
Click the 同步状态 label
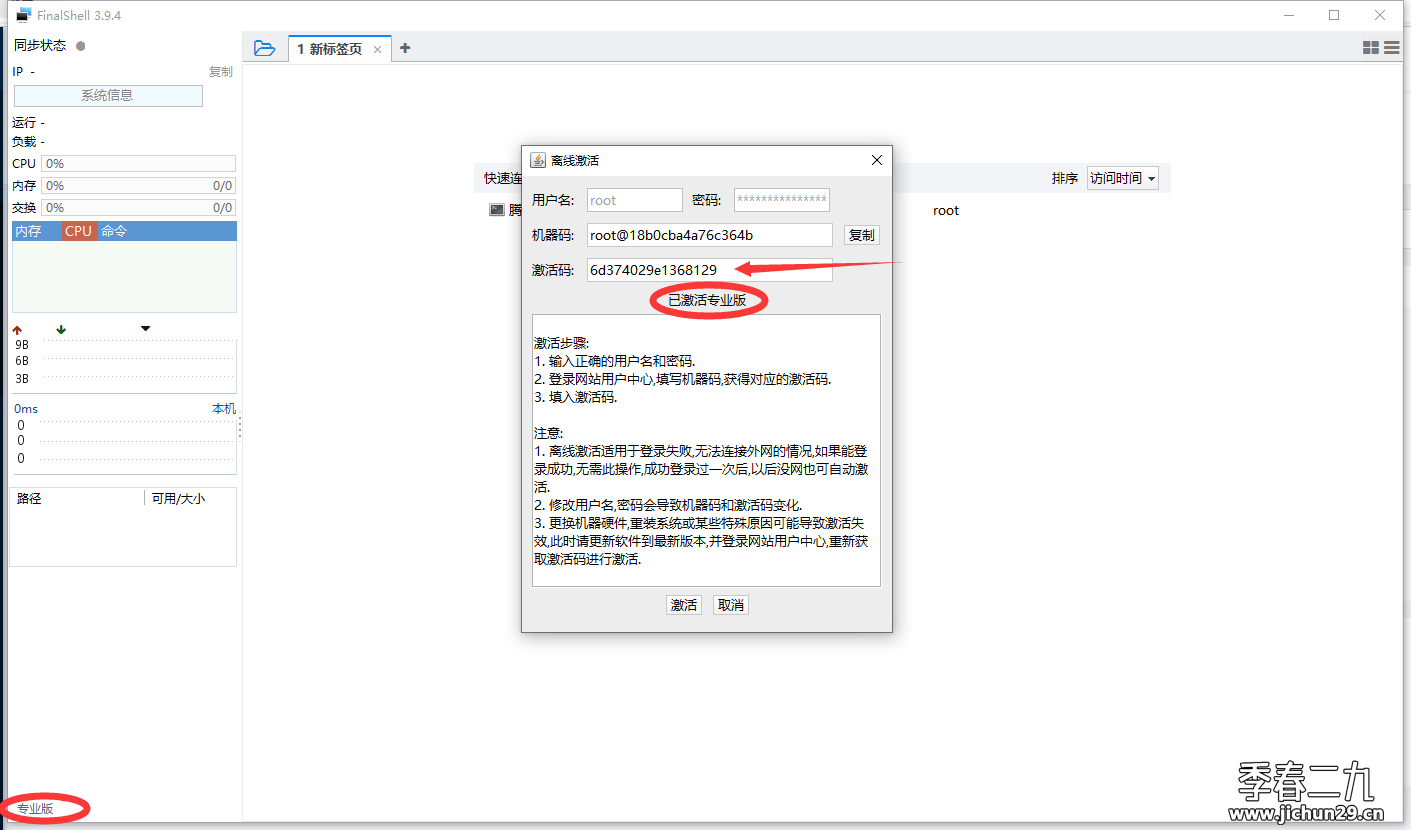tap(40, 46)
